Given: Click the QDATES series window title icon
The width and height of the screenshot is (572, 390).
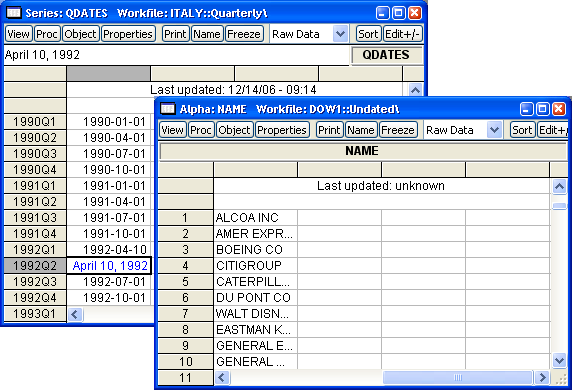Looking at the screenshot, I should (14, 13).
